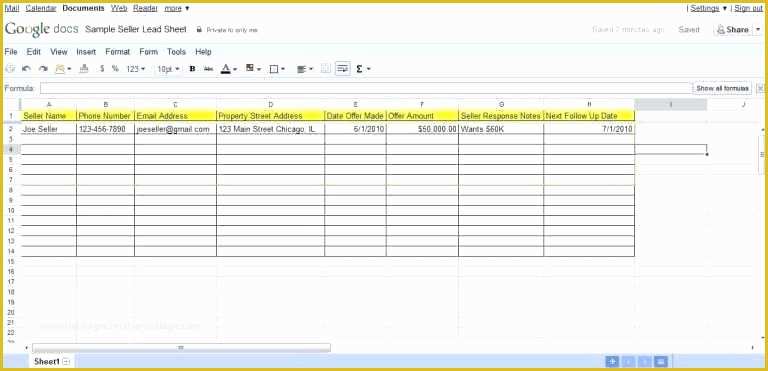Select column I header

tap(671, 104)
